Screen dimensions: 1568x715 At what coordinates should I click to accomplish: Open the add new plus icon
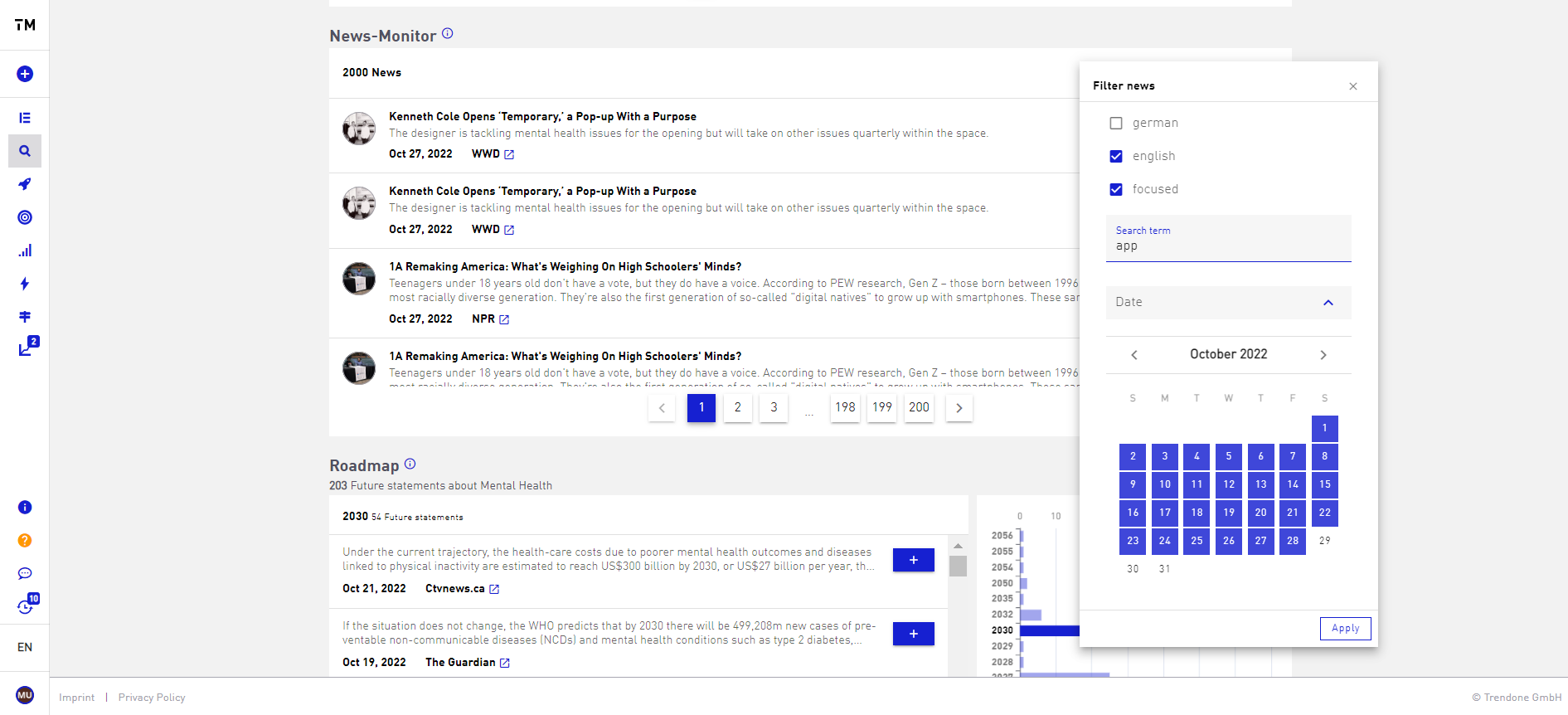pyautogui.click(x=25, y=74)
